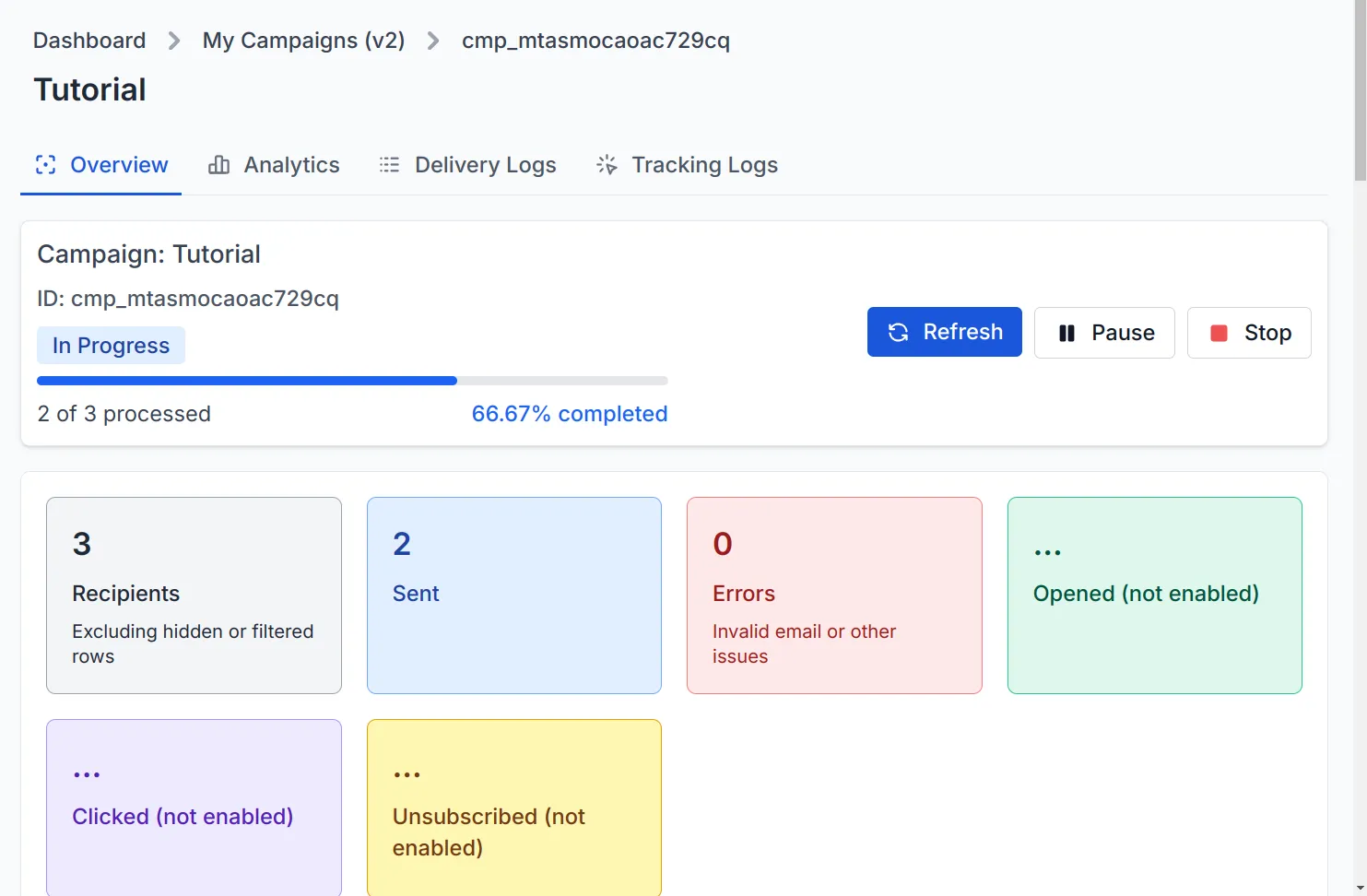Click the campaign progress bar

(351, 380)
